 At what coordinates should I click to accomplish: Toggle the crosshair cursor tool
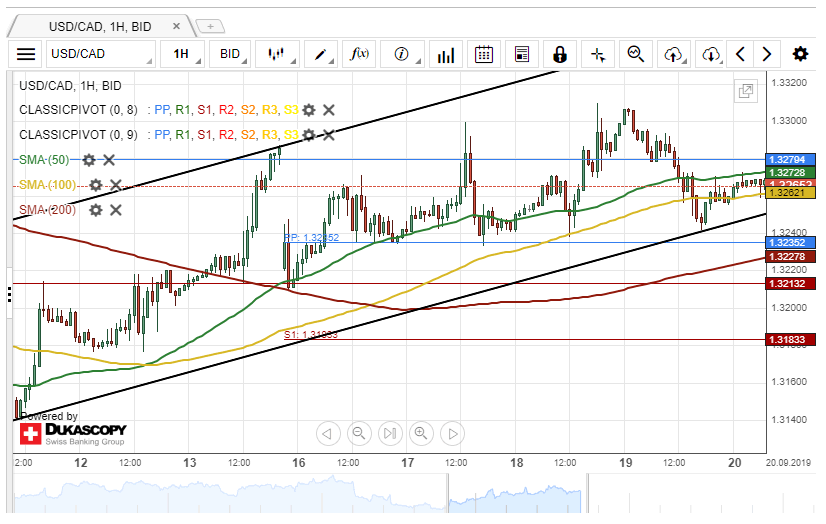[x=598, y=54]
